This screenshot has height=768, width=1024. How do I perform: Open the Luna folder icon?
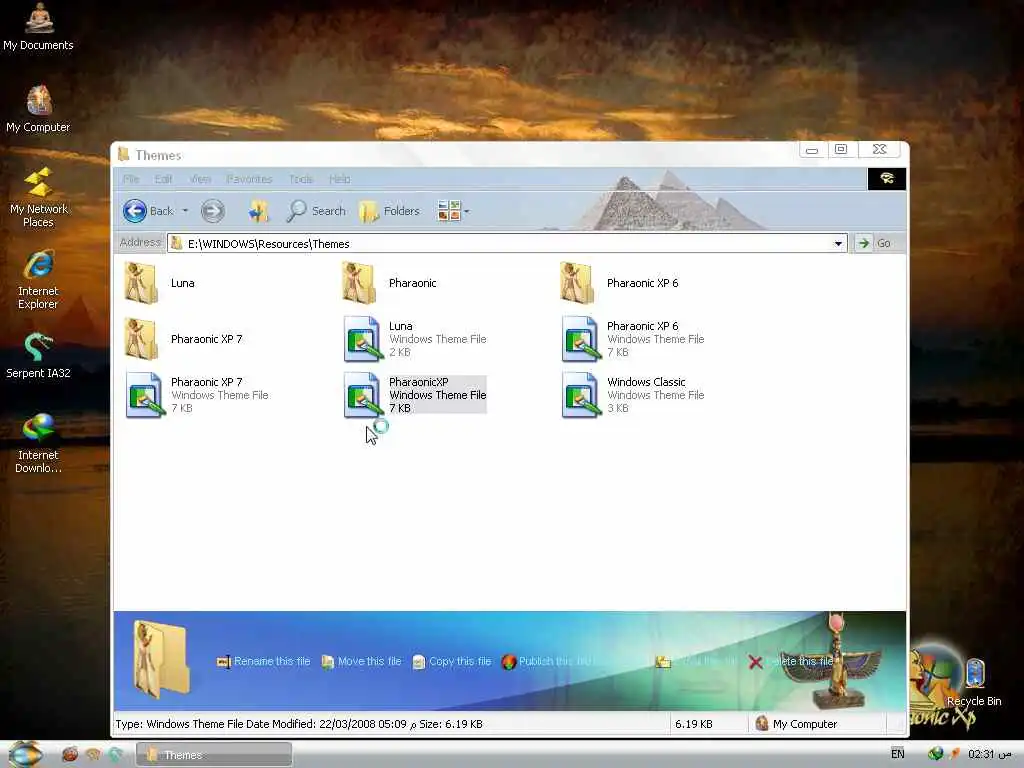(141, 283)
